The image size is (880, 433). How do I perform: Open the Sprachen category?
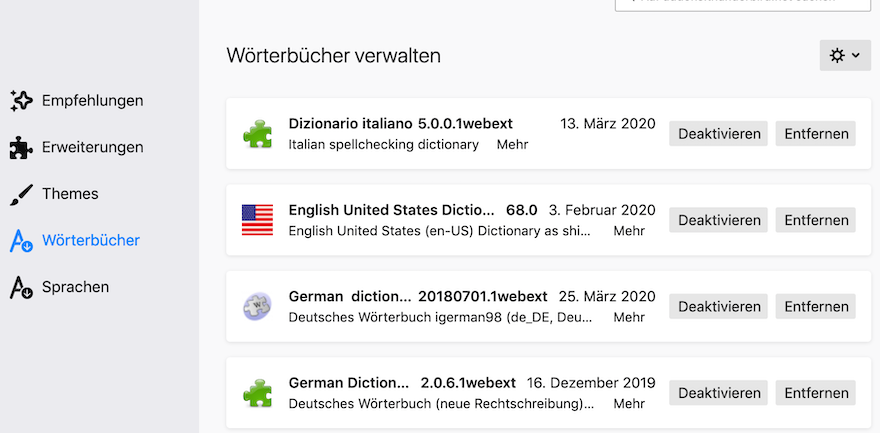pos(75,287)
